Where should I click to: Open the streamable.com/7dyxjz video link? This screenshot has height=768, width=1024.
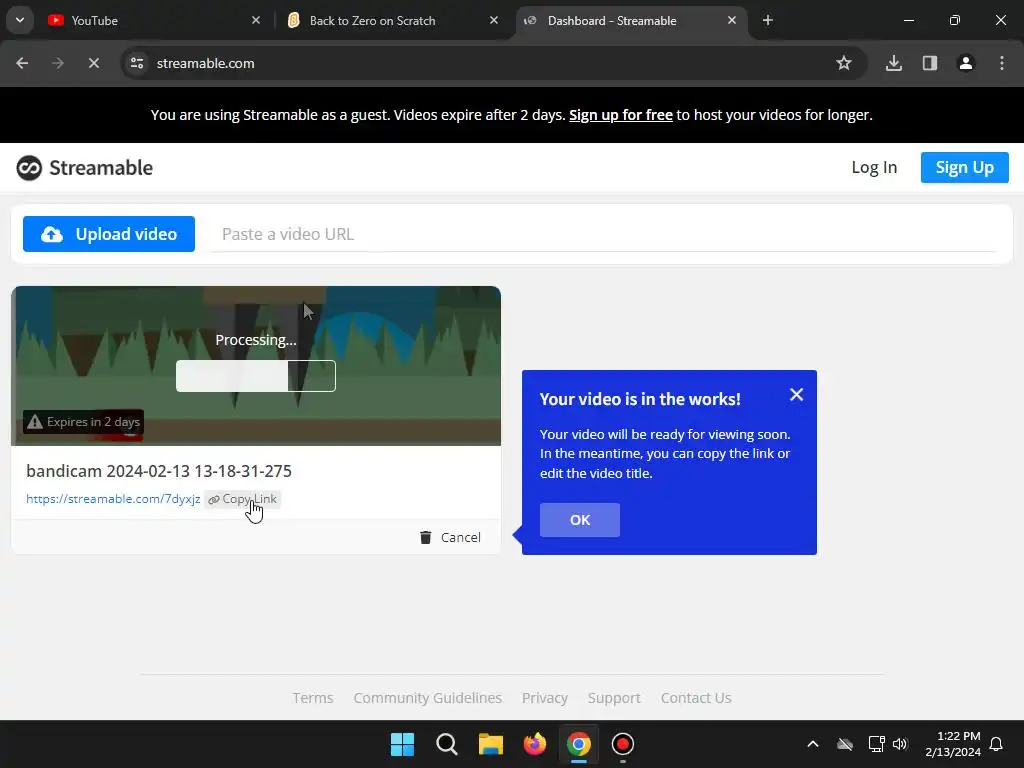[x=113, y=499]
